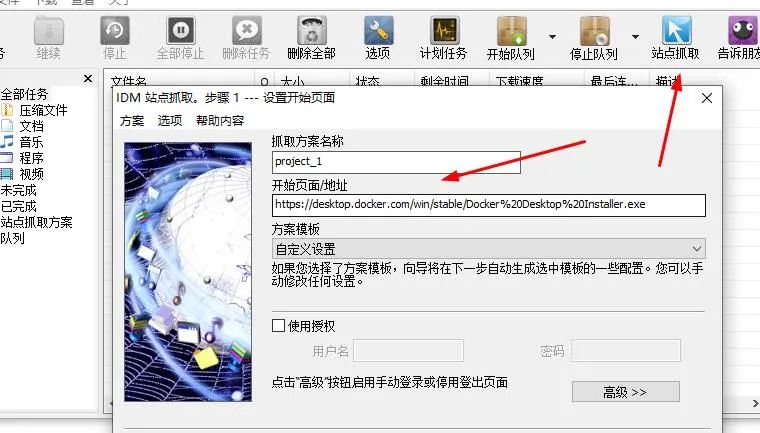Open the 方案 menu in the grabber dialog
Screen dimensions: 760x433
(132, 120)
